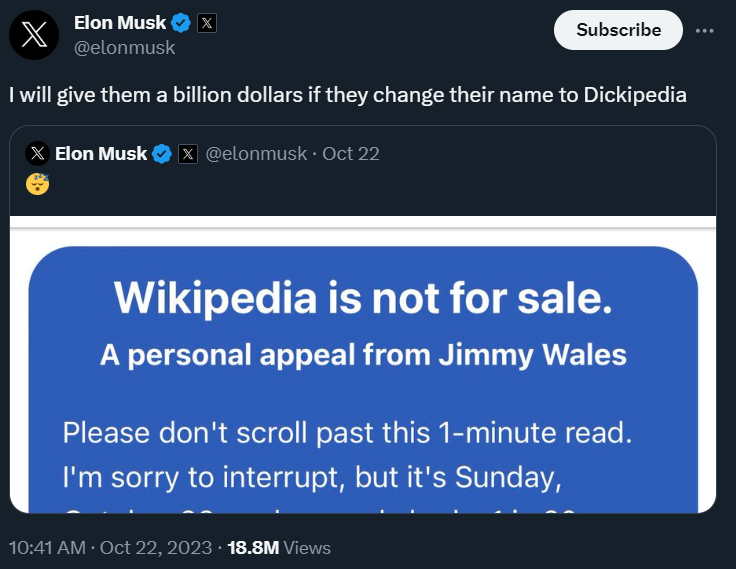Image resolution: width=736 pixels, height=569 pixels.
Task: Click "A personal appeal from Jimmy Wales" text
Action: [362, 354]
